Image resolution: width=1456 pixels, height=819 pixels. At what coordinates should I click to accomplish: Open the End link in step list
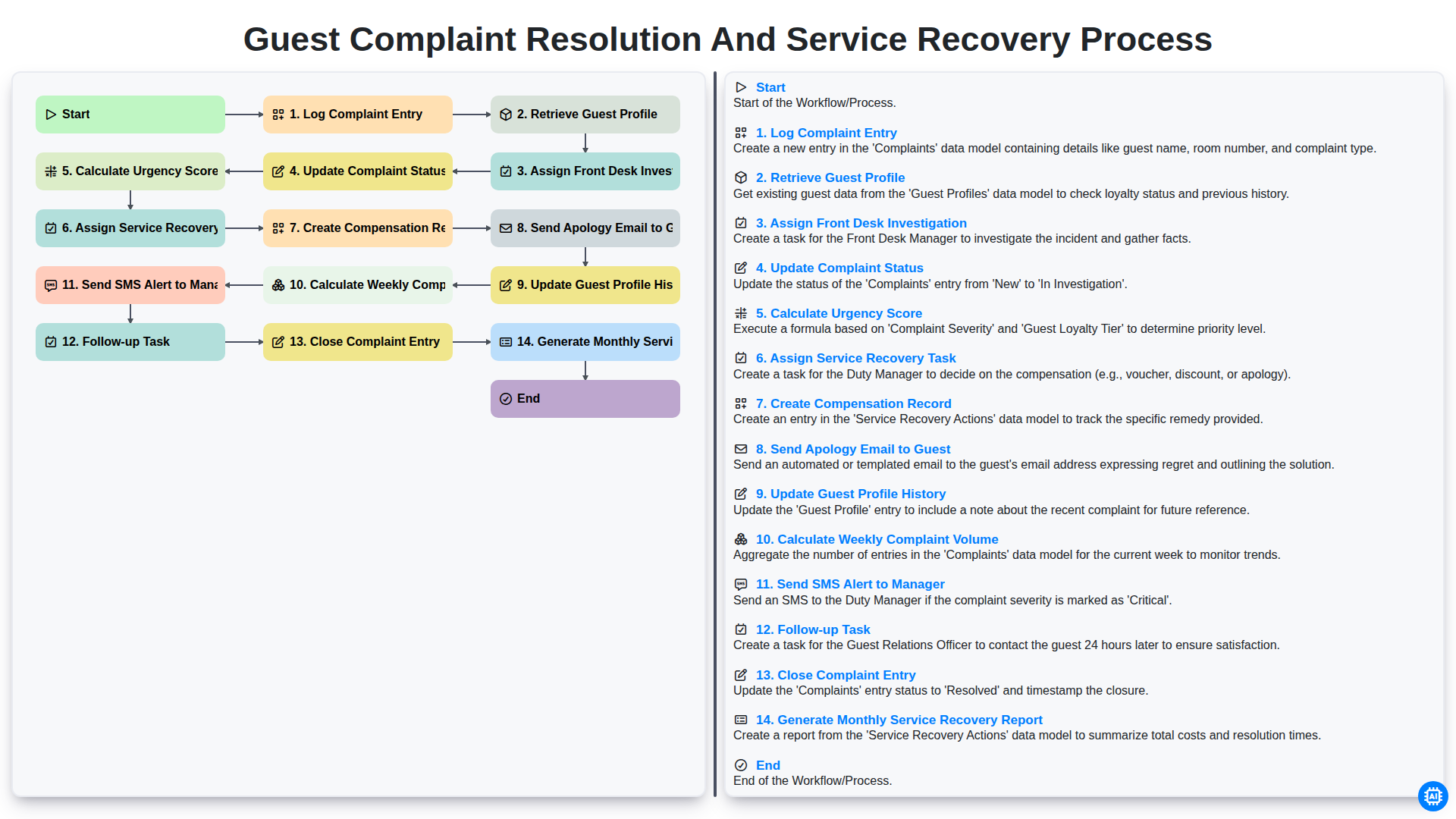click(767, 765)
